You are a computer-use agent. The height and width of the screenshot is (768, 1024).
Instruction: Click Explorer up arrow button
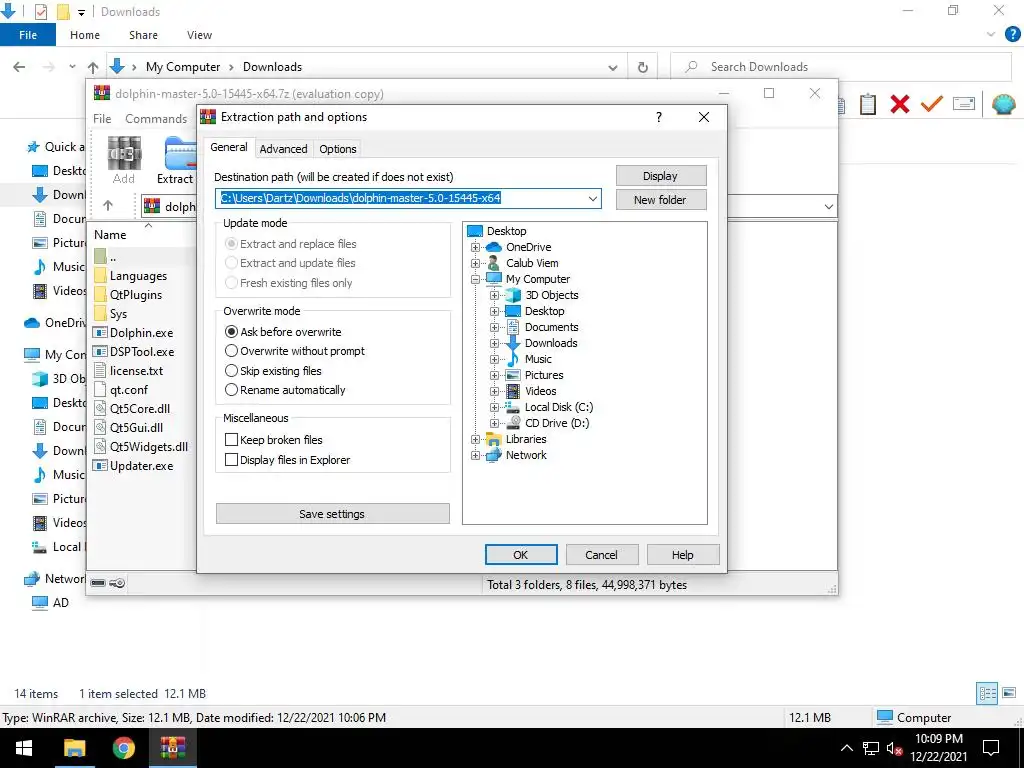click(93, 67)
